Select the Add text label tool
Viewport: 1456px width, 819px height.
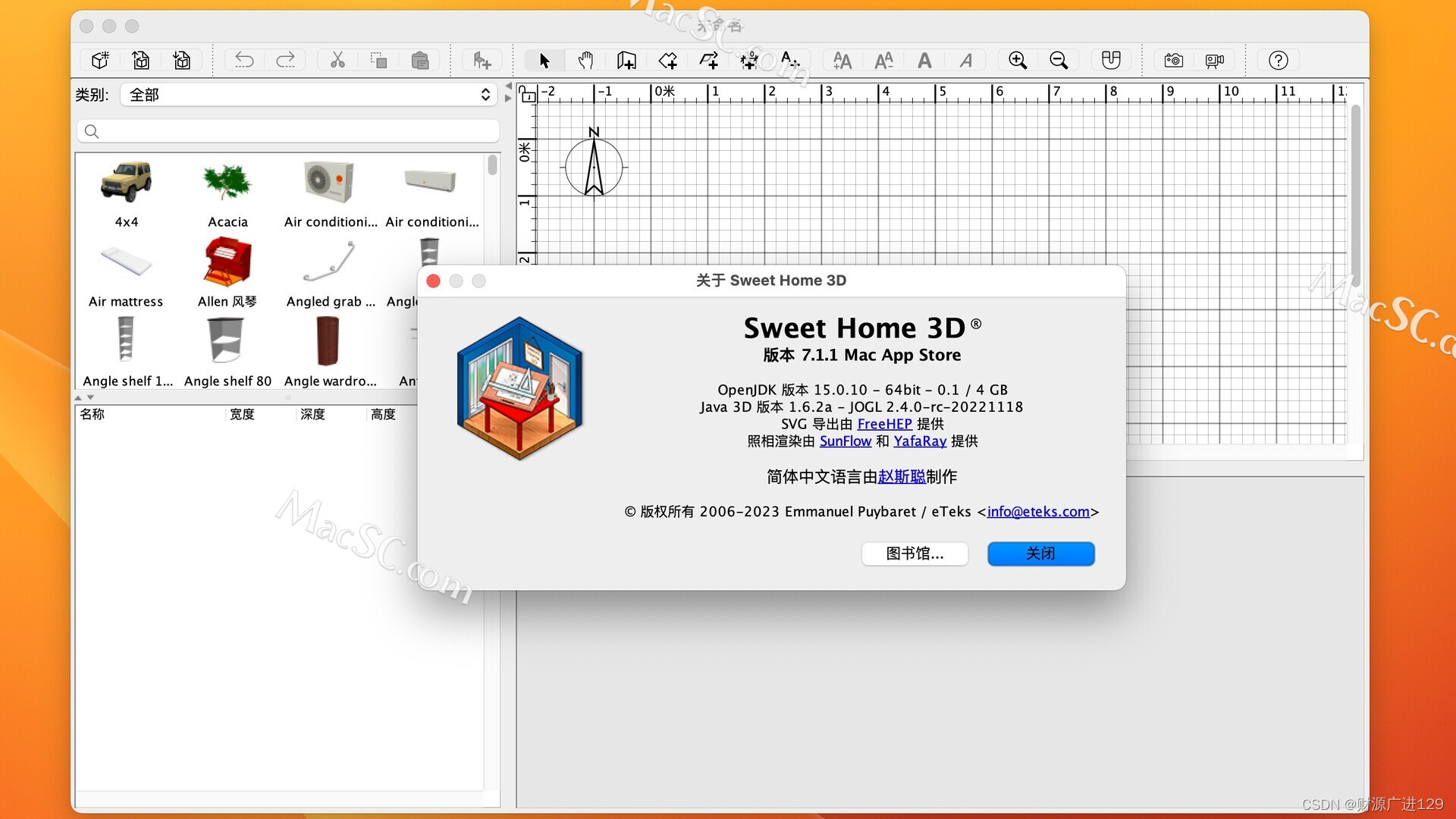pos(790,60)
